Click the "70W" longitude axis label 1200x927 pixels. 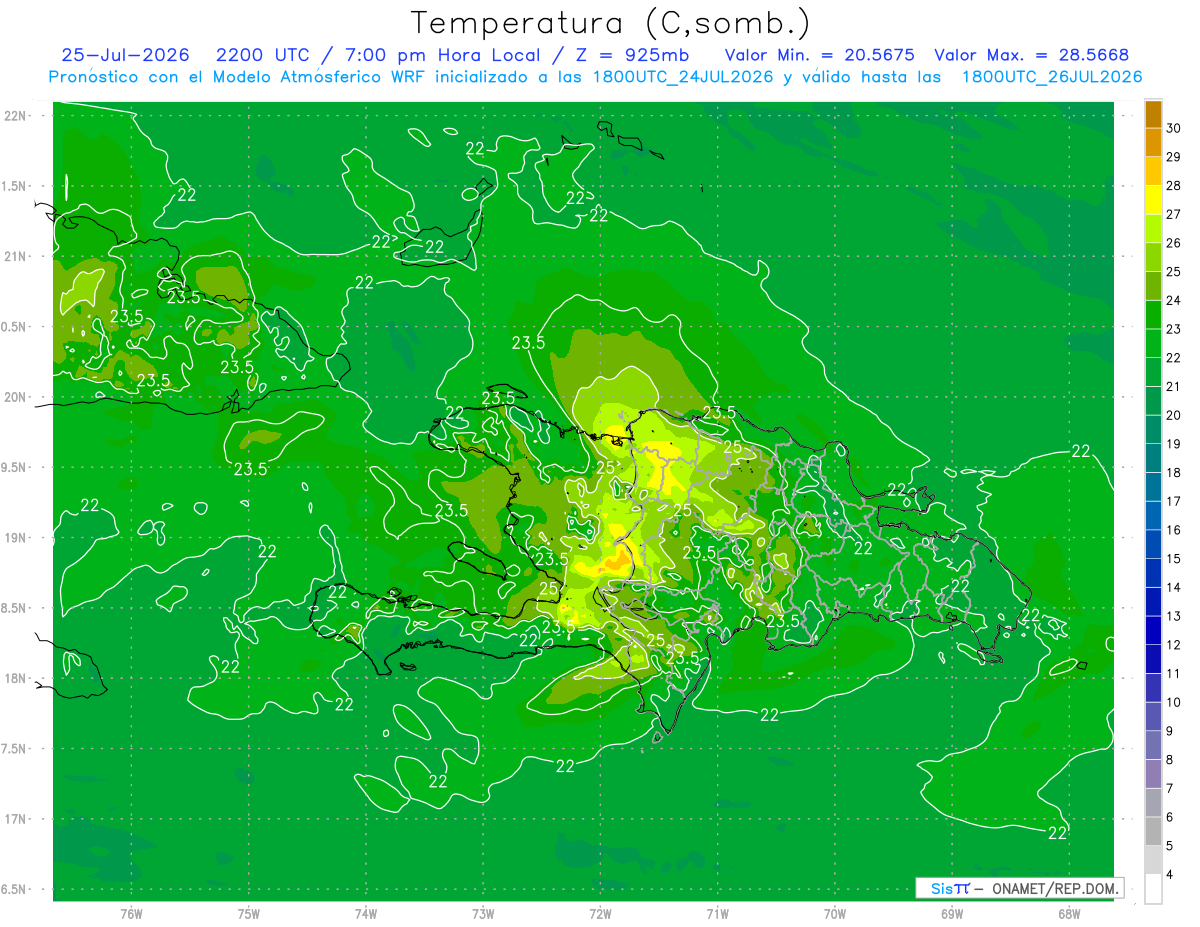click(x=835, y=913)
